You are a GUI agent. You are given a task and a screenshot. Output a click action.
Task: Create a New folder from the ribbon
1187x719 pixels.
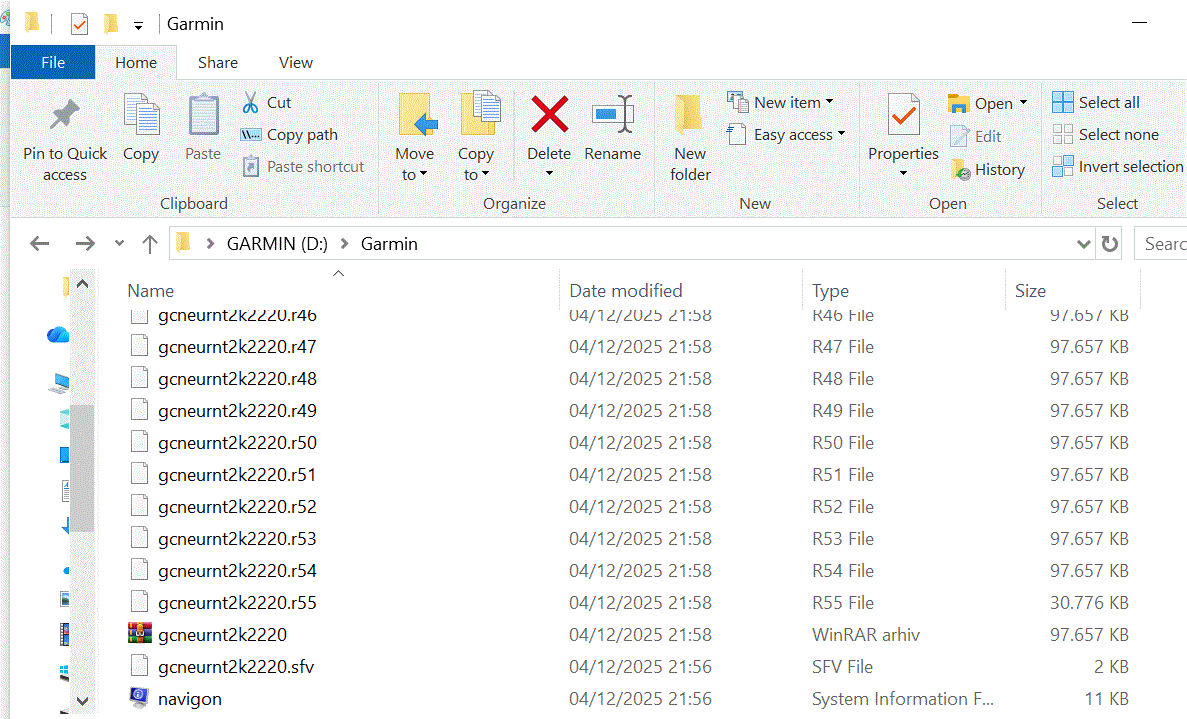click(x=690, y=137)
